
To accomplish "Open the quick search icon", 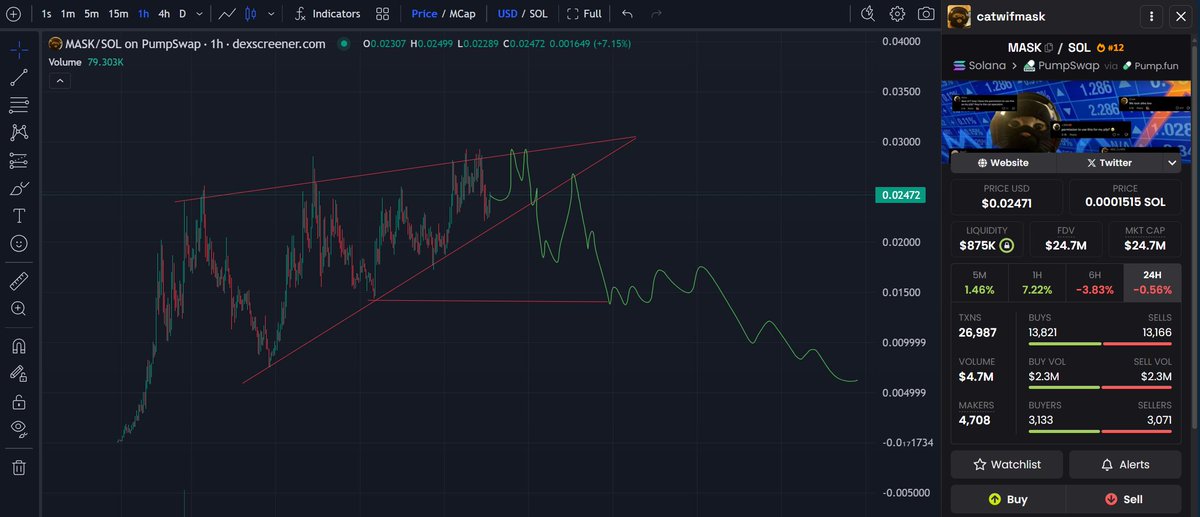I will click(870, 14).
